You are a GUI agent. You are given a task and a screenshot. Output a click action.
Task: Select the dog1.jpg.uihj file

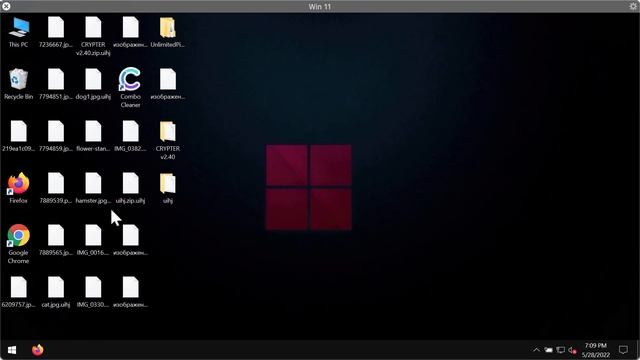pos(93,84)
